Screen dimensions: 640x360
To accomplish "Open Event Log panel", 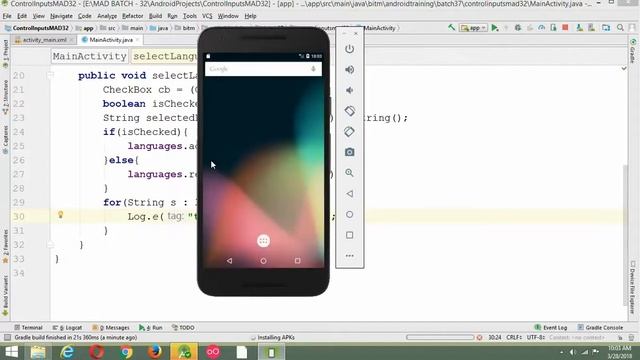I will tap(551, 328).
